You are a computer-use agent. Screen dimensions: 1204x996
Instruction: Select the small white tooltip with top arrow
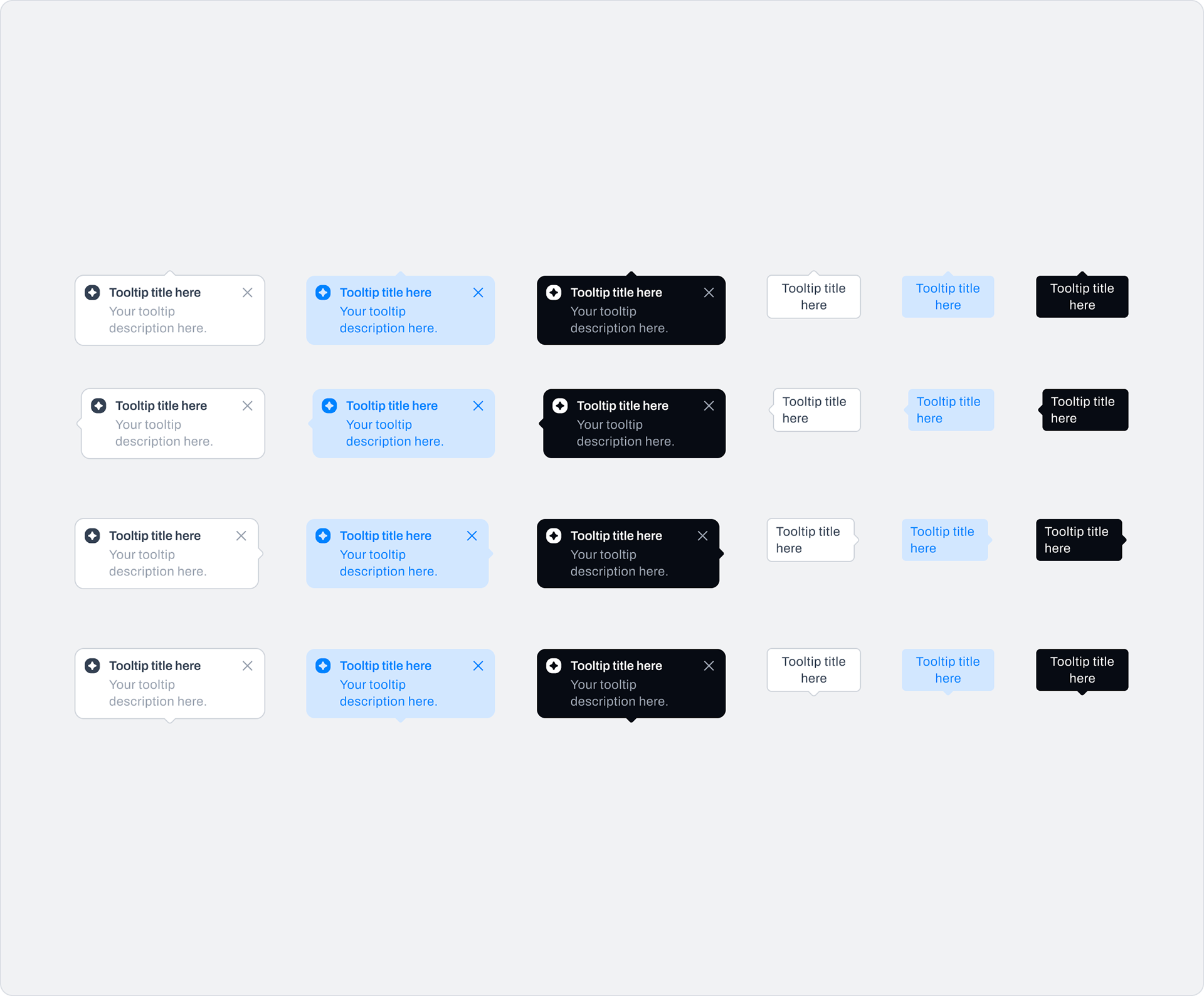[814, 296]
